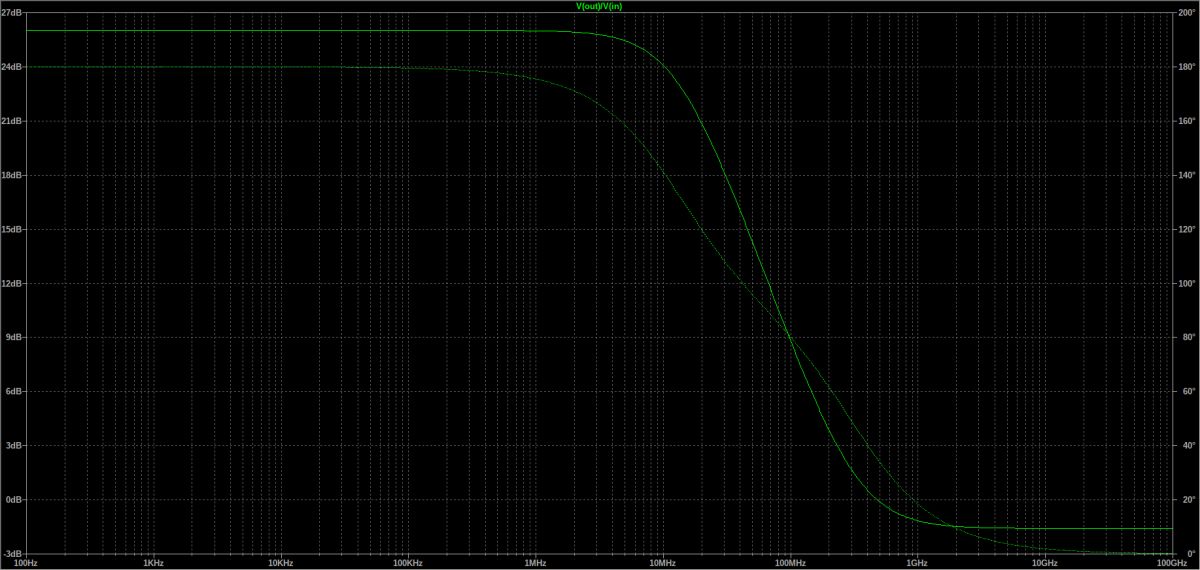This screenshot has height=570, width=1200.
Task: Click the 3dB magnitude axis label
Action: 13,445
